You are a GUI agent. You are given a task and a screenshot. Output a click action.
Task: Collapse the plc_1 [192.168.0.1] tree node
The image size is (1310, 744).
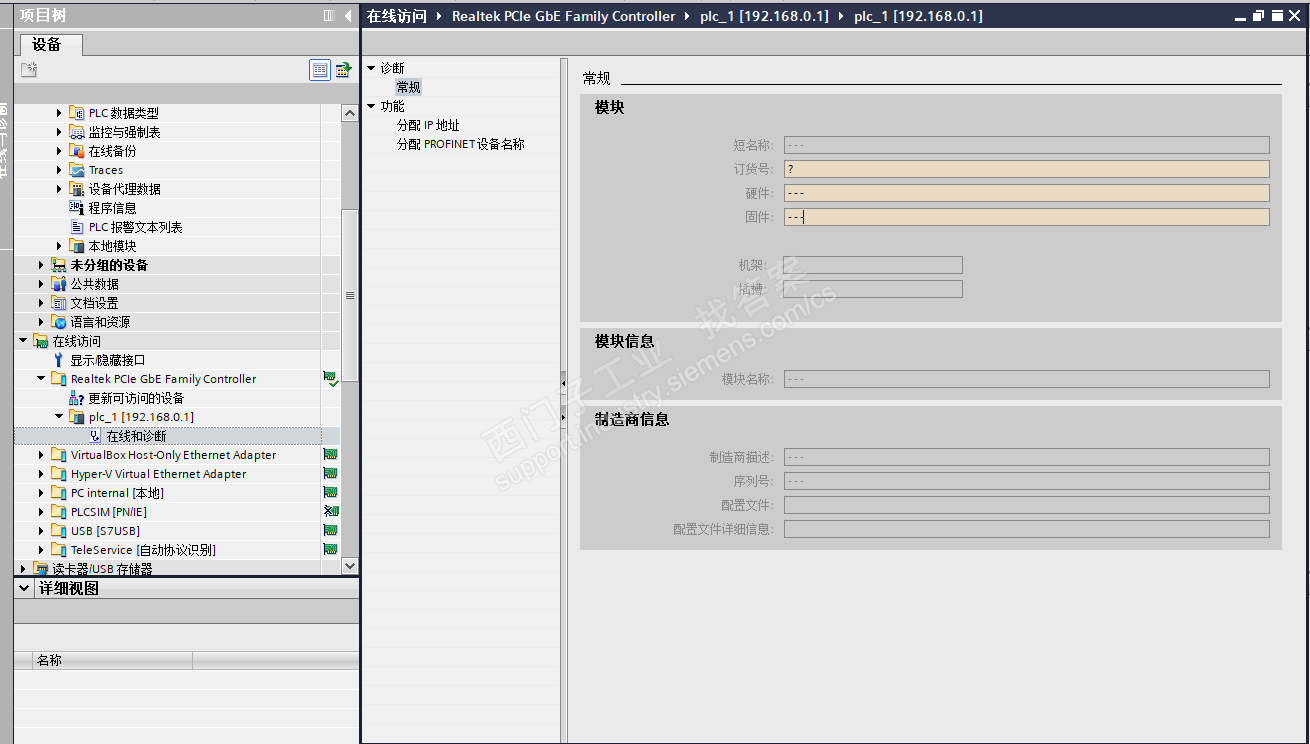(x=59, y=417)
